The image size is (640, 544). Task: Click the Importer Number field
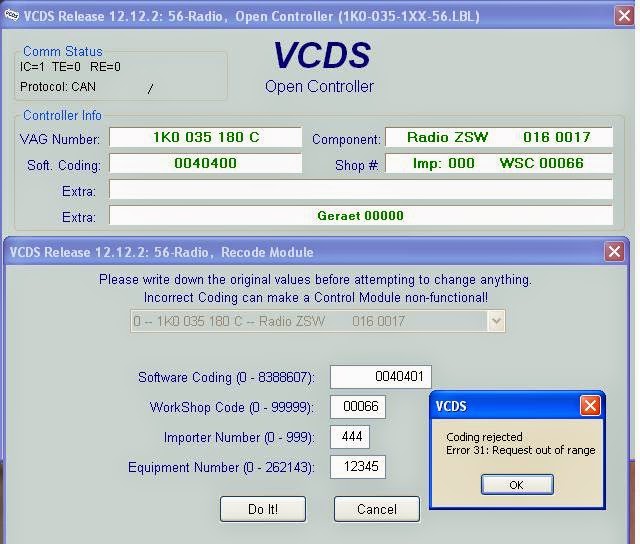tap(350, 437)
